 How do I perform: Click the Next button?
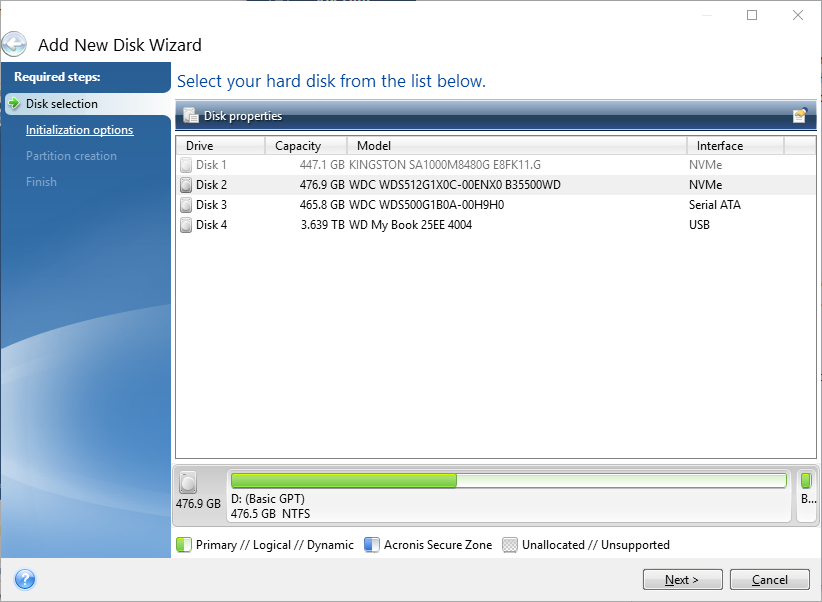click(682, 579)
